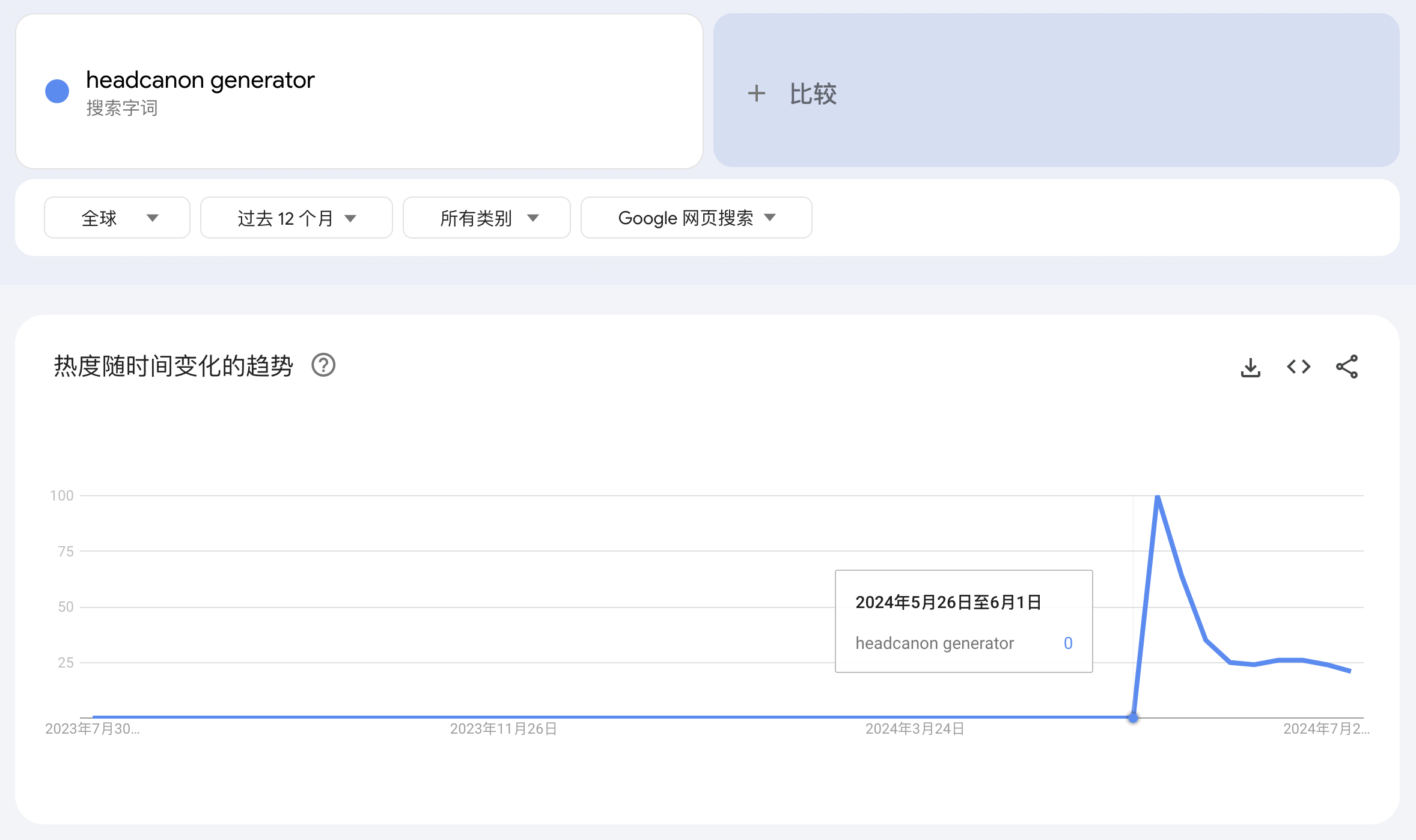Click the tooltip date 2024年5月26日至6月1日
Image resolution: width=1416 pixels, height=840 pixels.
(948, 602)
